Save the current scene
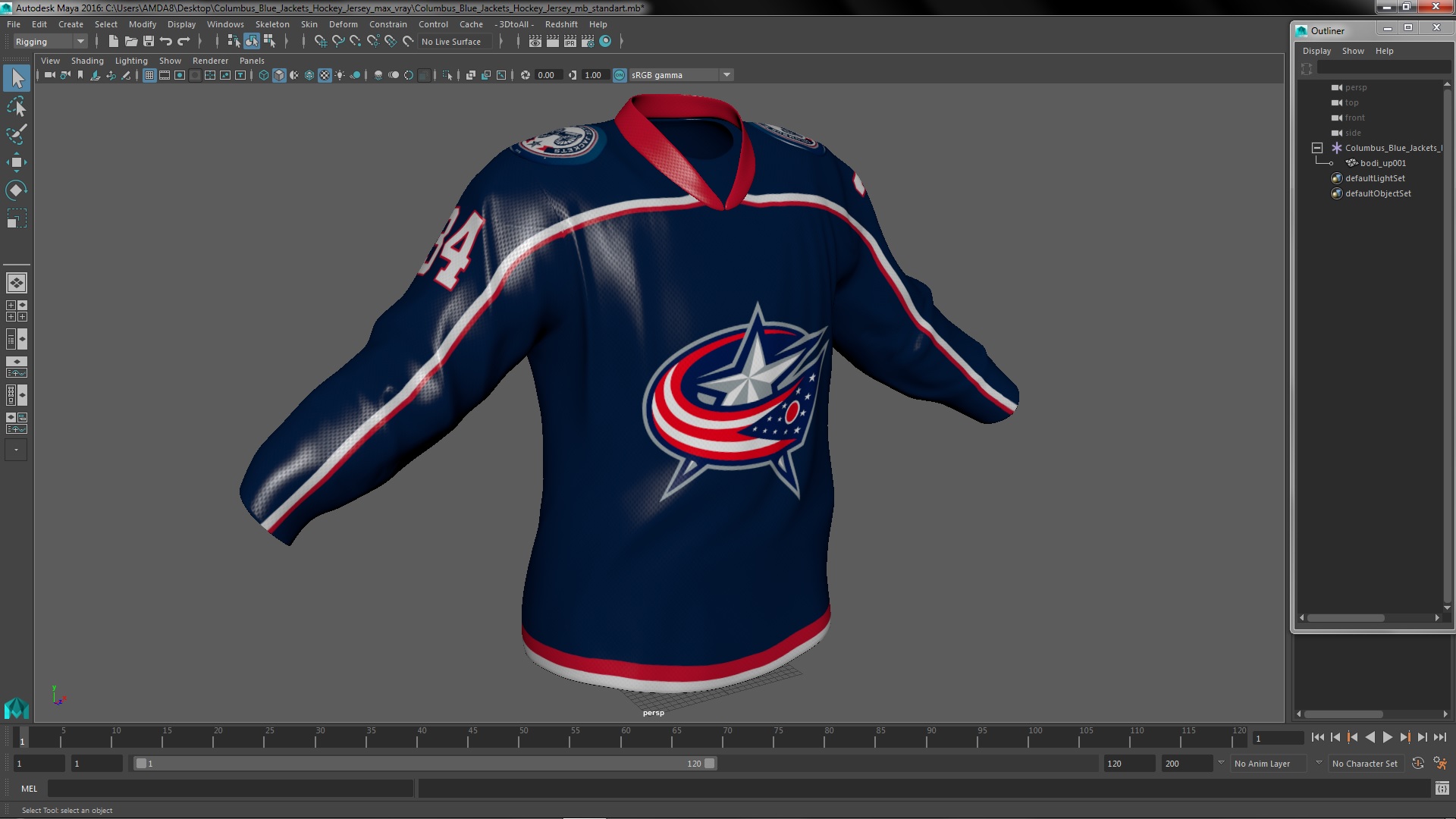Viewport: 1456px width, 819px height. 149,42
